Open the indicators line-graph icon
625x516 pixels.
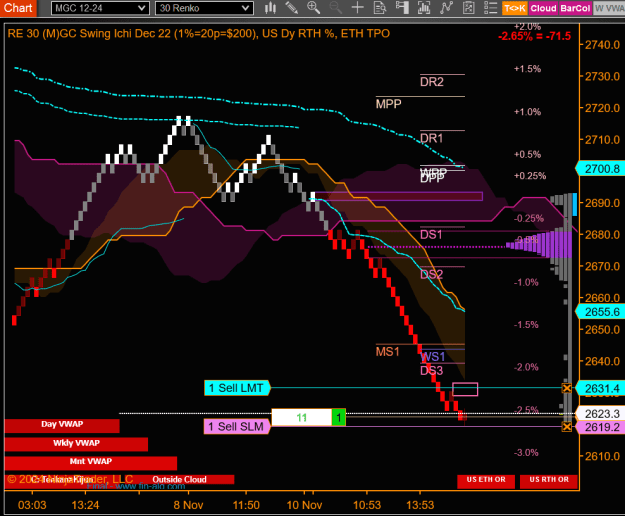446,8
